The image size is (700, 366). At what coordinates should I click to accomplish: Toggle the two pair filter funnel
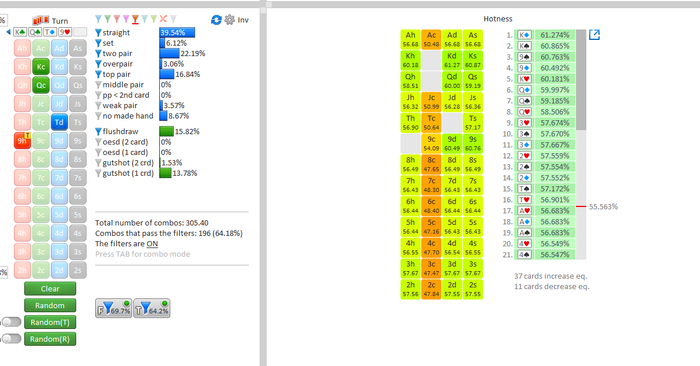coord(98,54)
